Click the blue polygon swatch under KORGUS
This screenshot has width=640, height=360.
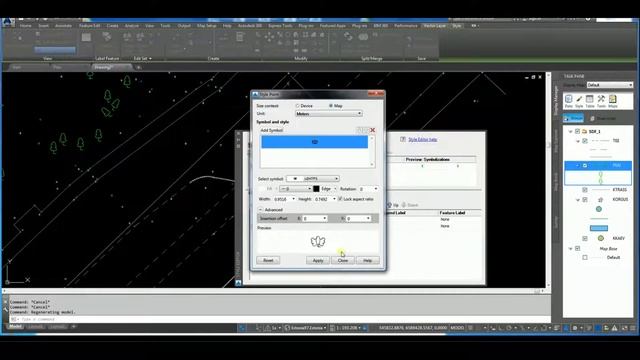(x=599, y=228)
